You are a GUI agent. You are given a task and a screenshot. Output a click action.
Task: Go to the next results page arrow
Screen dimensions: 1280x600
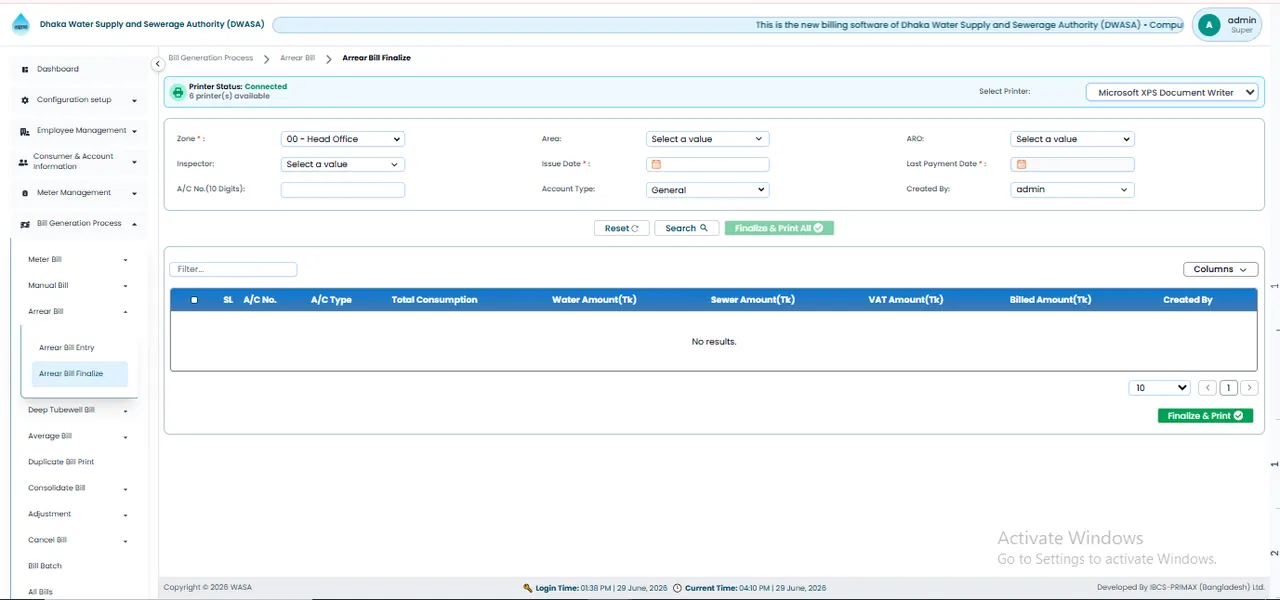pos(1249,388)
